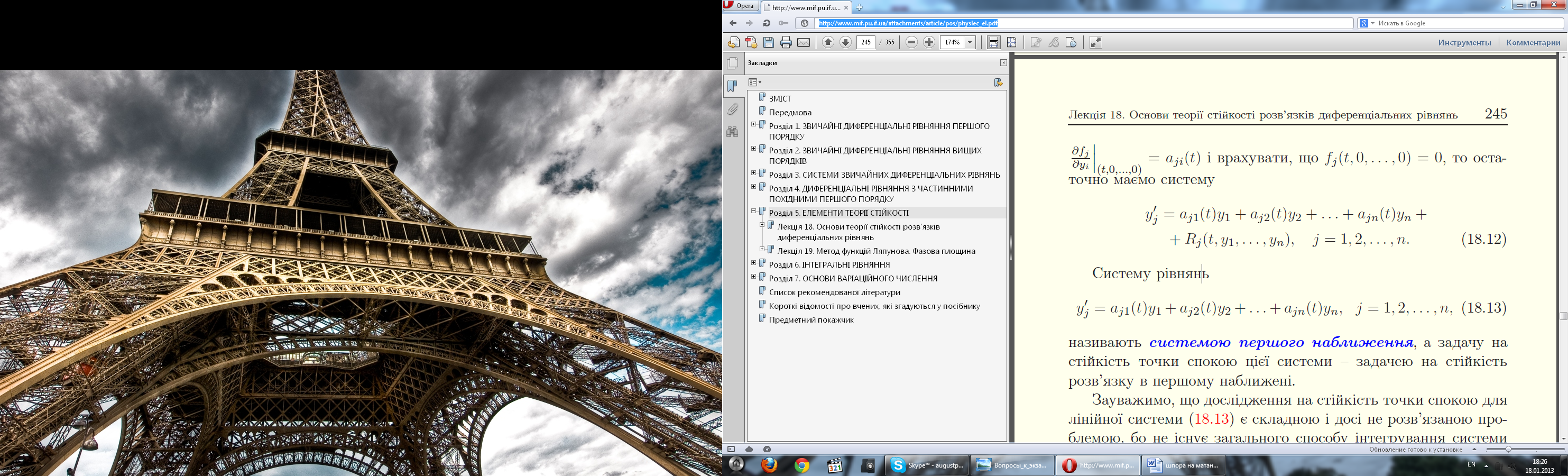Screen dimensions: 1568x476
Task: Open the Комментарии pane
Action: pos(1533,43)
